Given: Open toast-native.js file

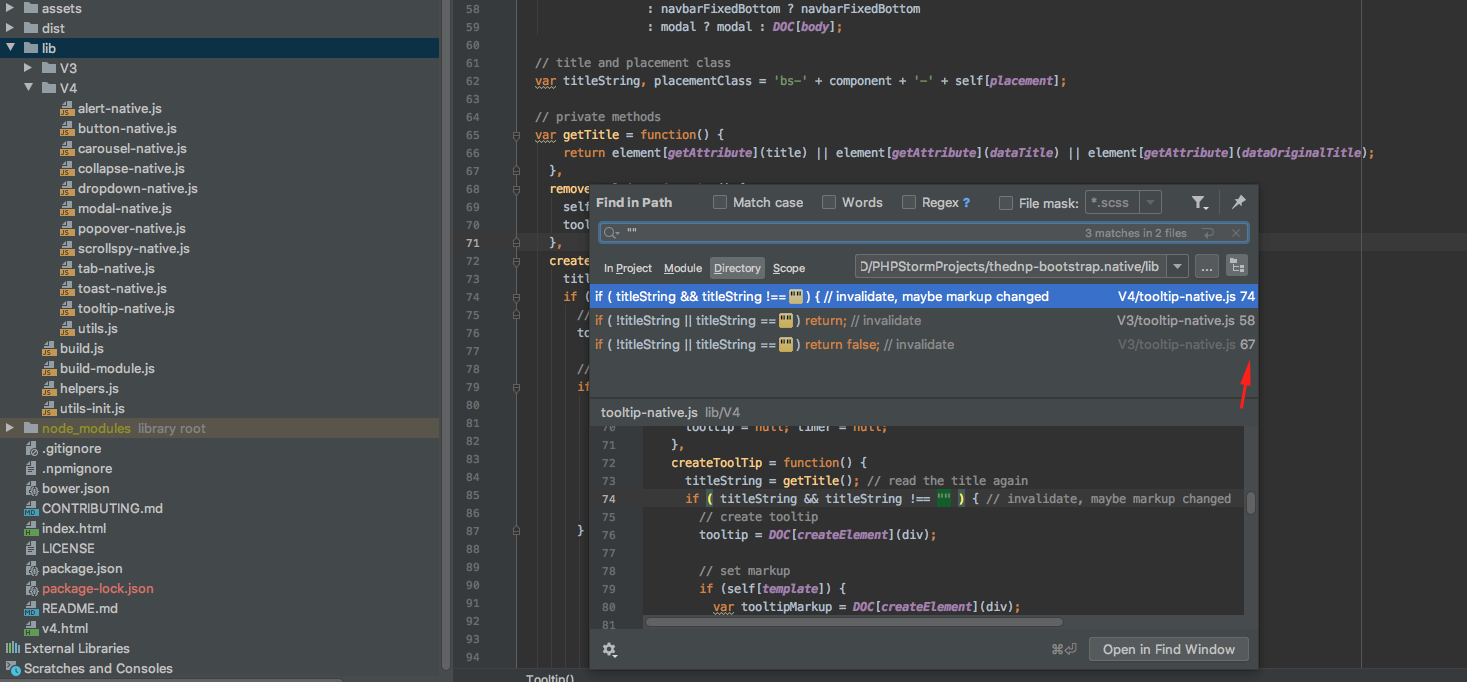Looking at the screenshot, I should point(122,288).
